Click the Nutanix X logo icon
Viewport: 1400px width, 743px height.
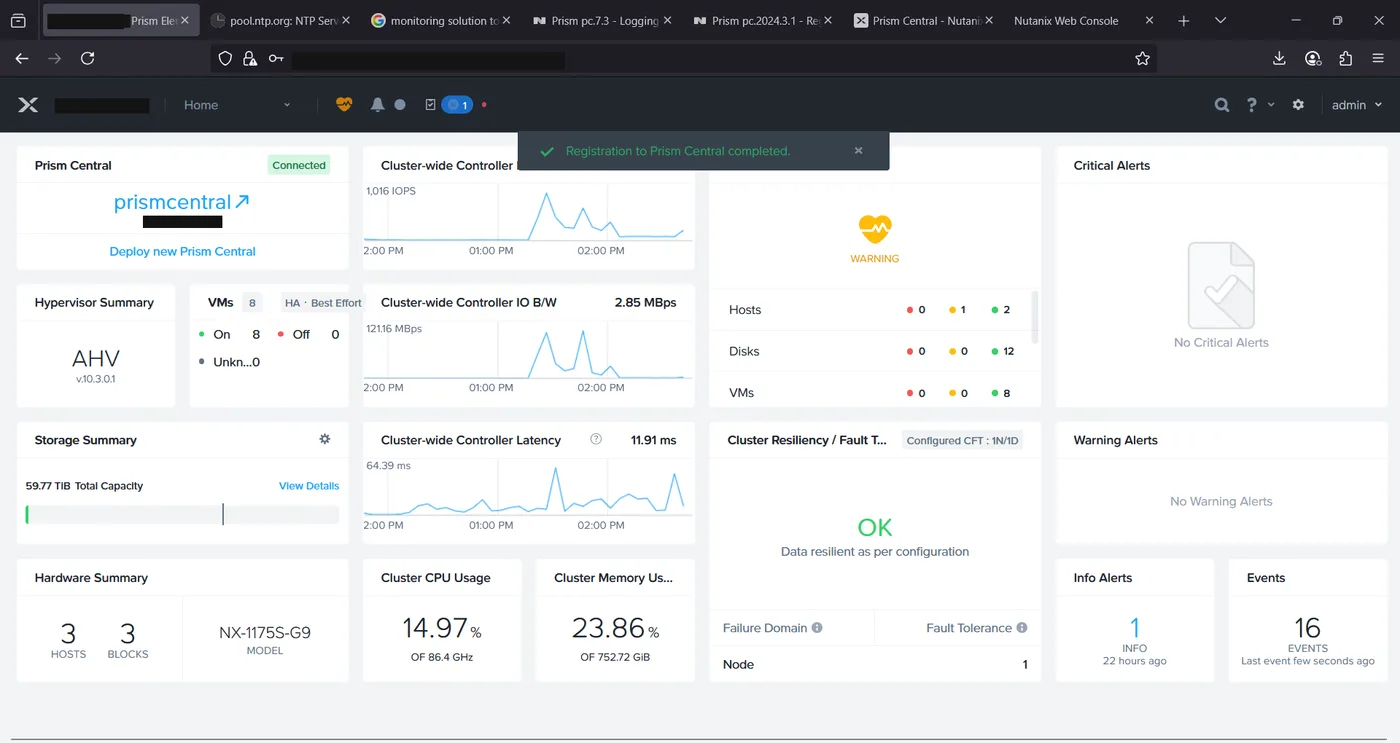tap(28, 105)
